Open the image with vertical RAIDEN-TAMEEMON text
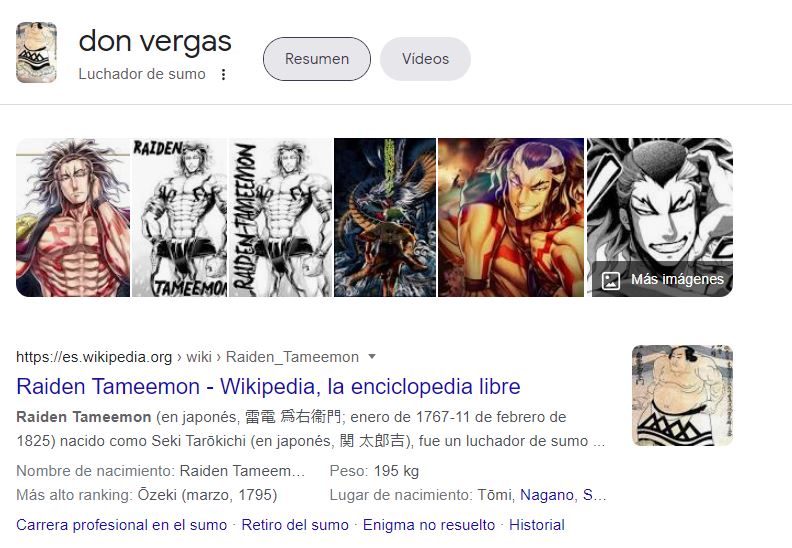 click(281, 217)
